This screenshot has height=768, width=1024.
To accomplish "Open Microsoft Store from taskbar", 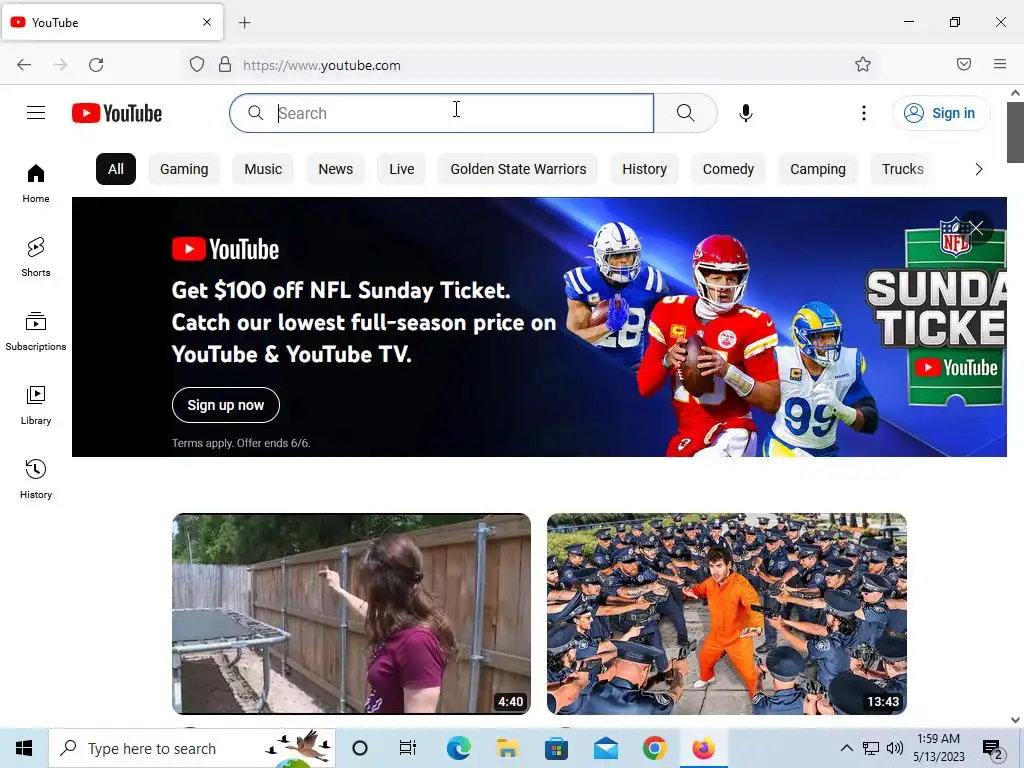I will pos(556,748).
